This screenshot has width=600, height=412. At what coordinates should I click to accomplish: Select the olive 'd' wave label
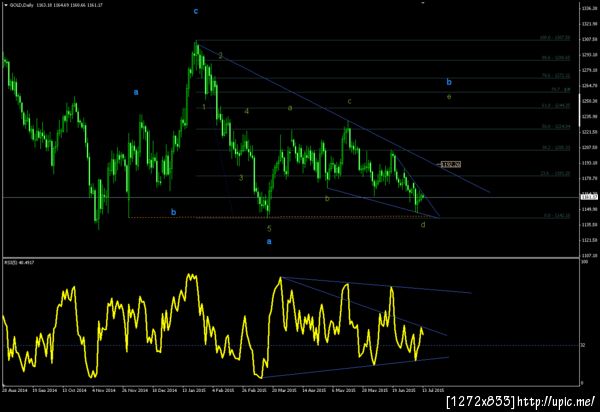click(x=423, y=225)
